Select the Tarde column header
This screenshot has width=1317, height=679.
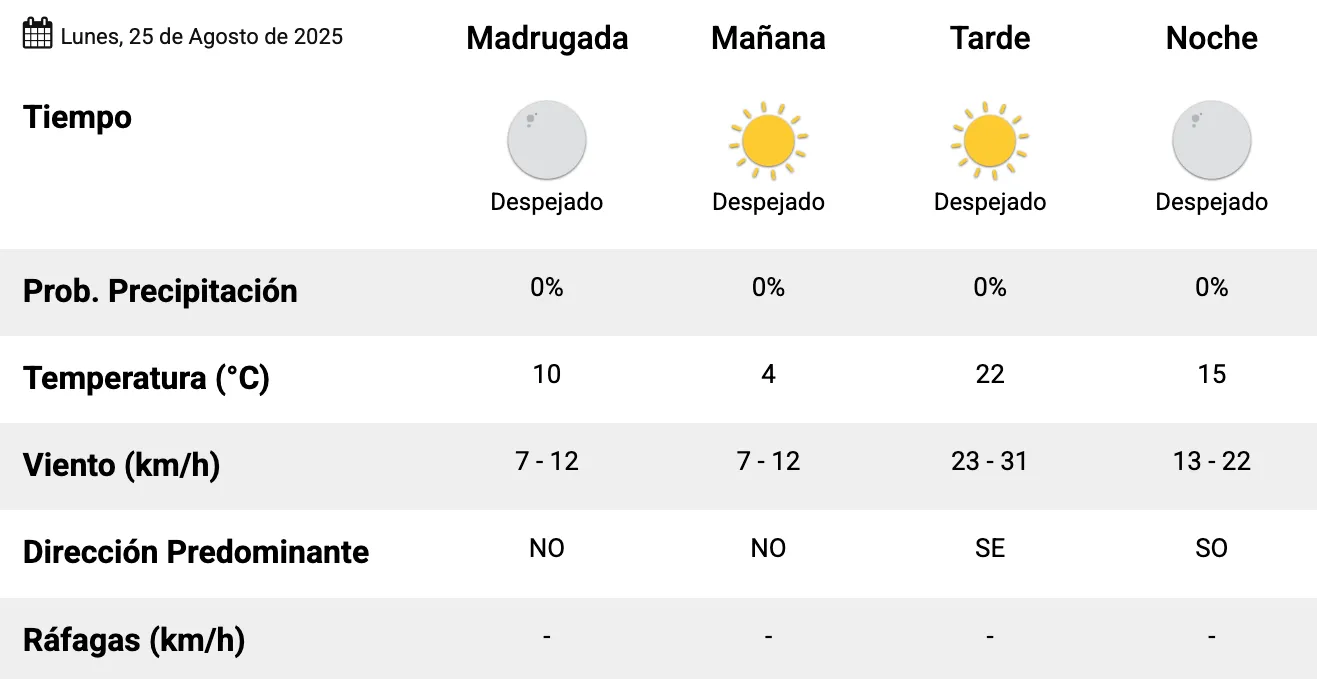(990, 38)
